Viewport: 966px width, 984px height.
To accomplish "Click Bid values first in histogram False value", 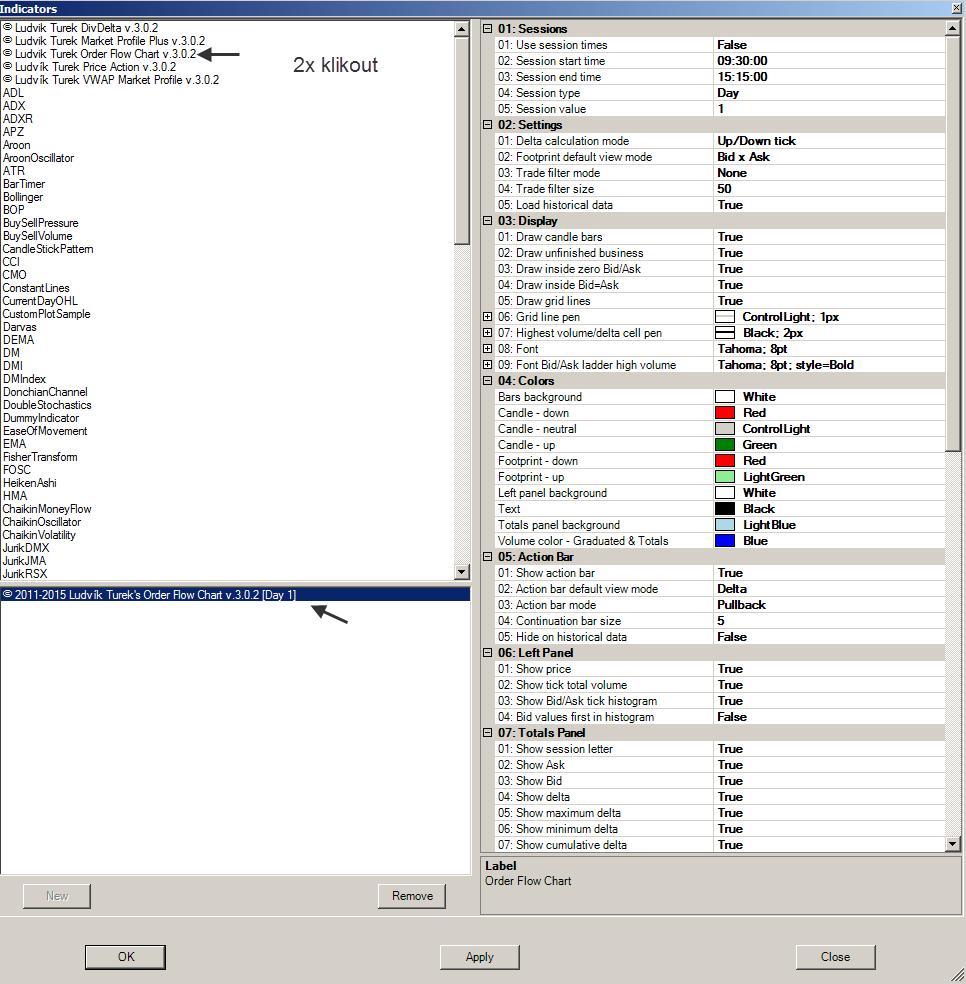I will point(829,717).
